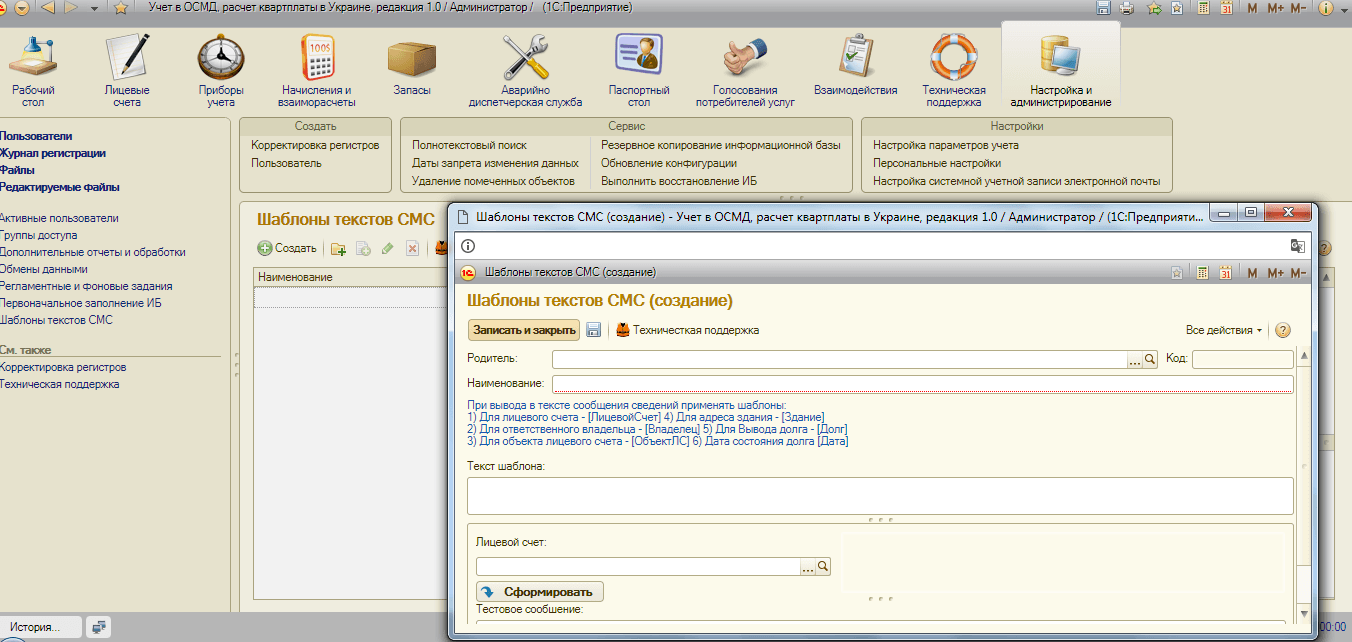Image resolution: width=1352 pixels, height=642 pixels.
Task: Click the Наименование column header
Action: pyautogui.click(x=350, y=277)
